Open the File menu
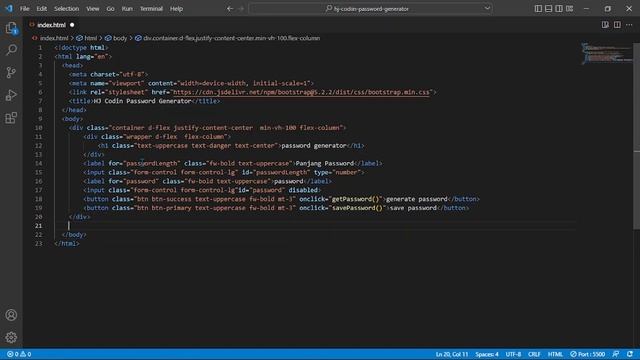The image size is (640, 360). [24, 9]
